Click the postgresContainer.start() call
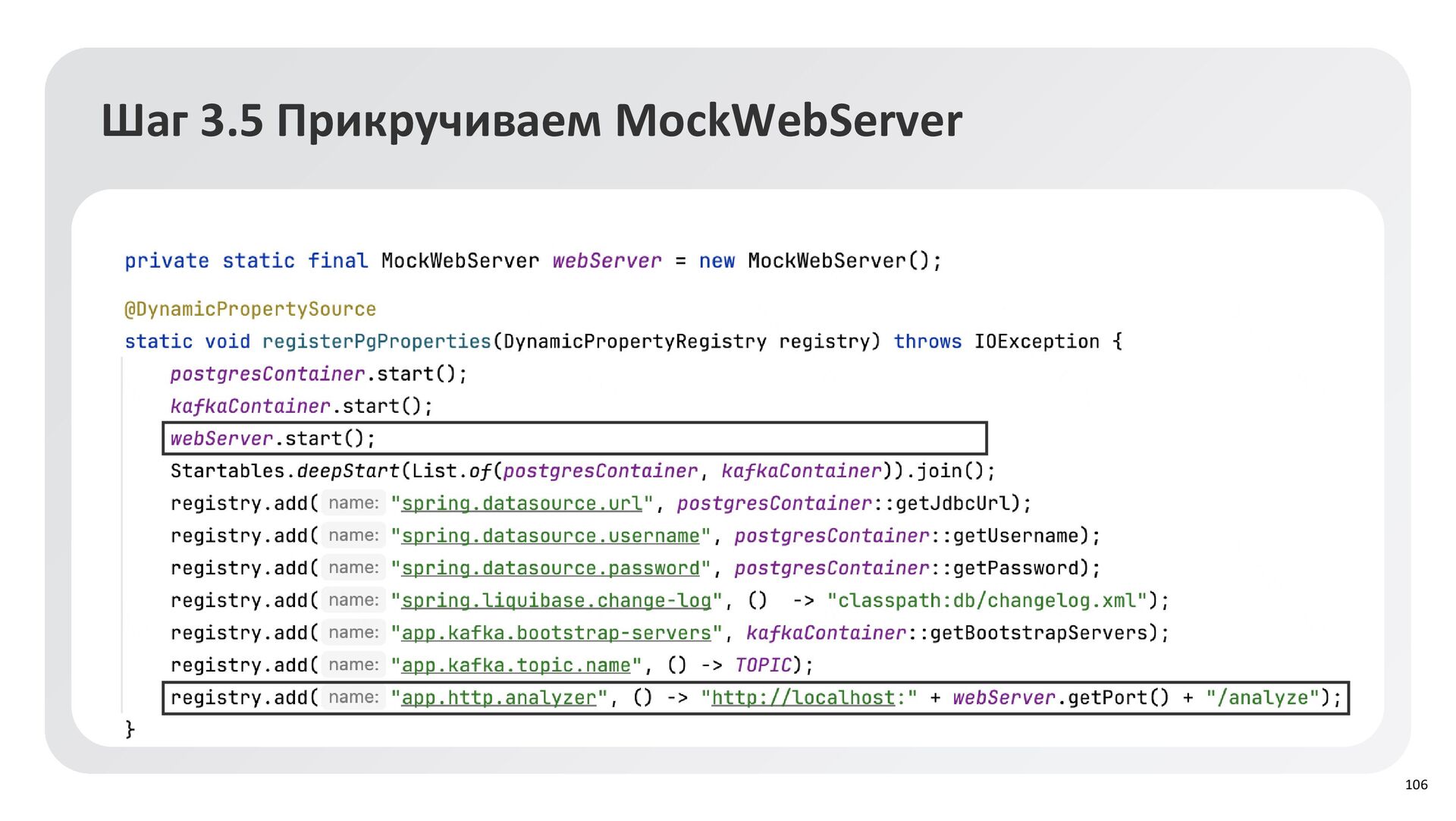 [318, 374]
